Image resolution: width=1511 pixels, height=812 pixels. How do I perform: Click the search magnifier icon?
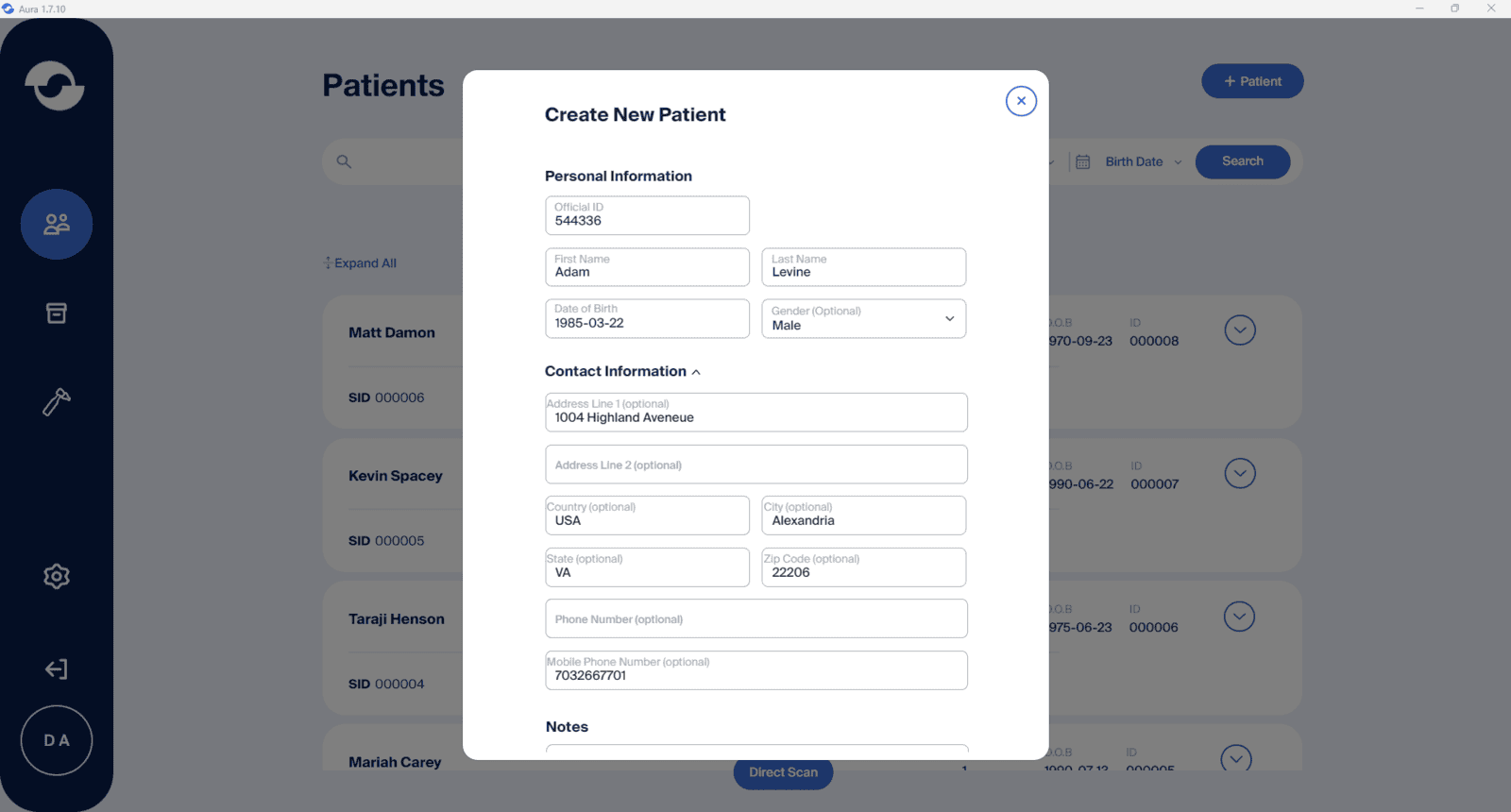pos(344,161)
